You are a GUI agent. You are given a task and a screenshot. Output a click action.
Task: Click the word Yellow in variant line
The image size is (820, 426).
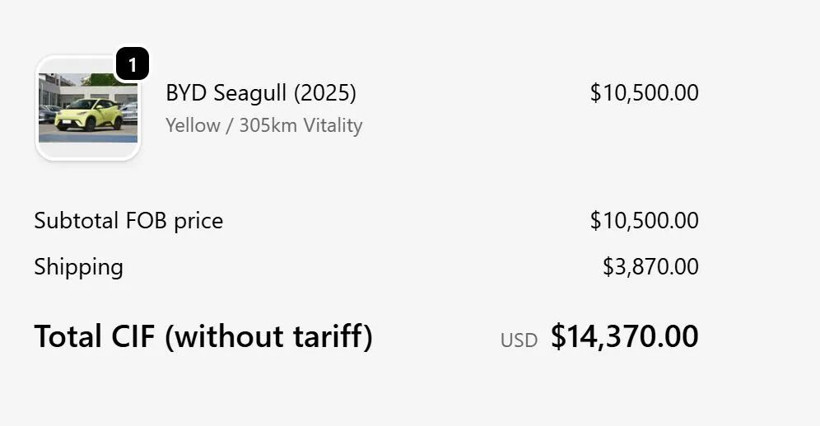pos(193,125)
